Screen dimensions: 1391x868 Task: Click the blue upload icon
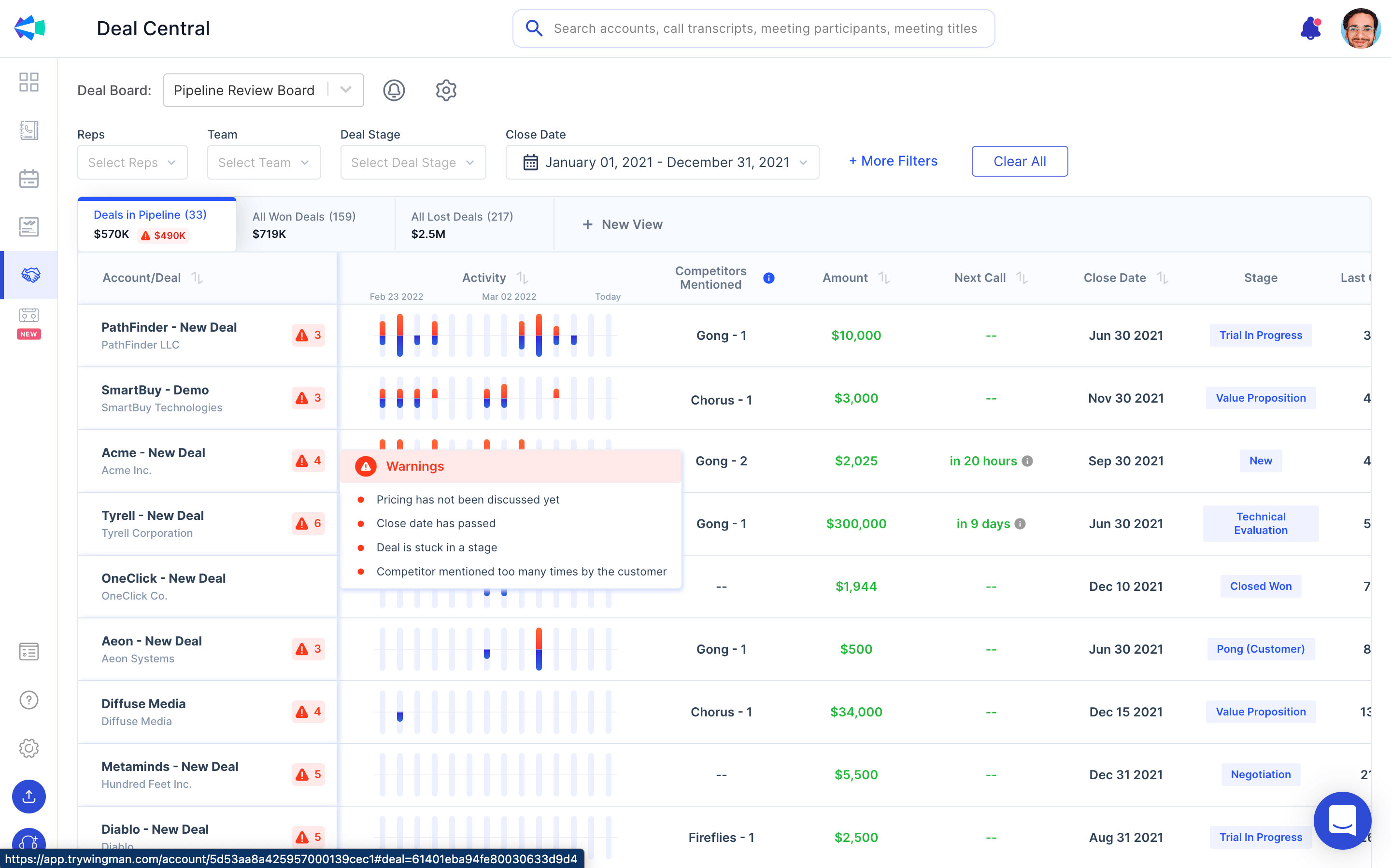click(x=28, y=796)
